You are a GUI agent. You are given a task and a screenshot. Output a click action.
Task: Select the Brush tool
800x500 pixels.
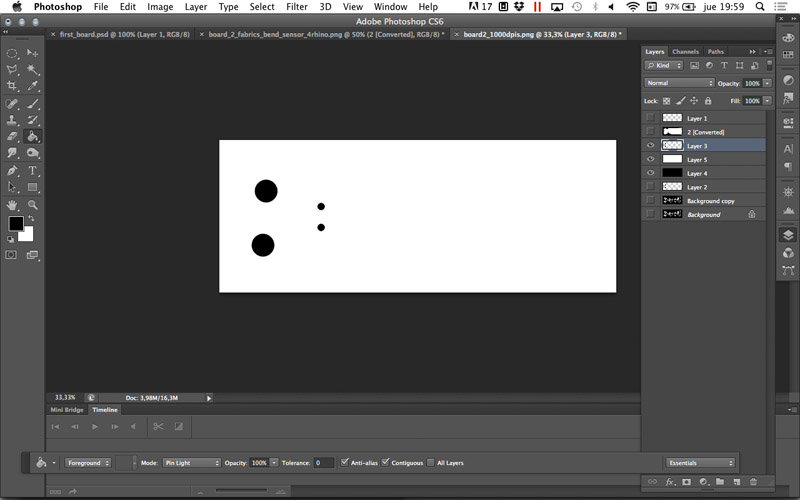click(33, 104)
